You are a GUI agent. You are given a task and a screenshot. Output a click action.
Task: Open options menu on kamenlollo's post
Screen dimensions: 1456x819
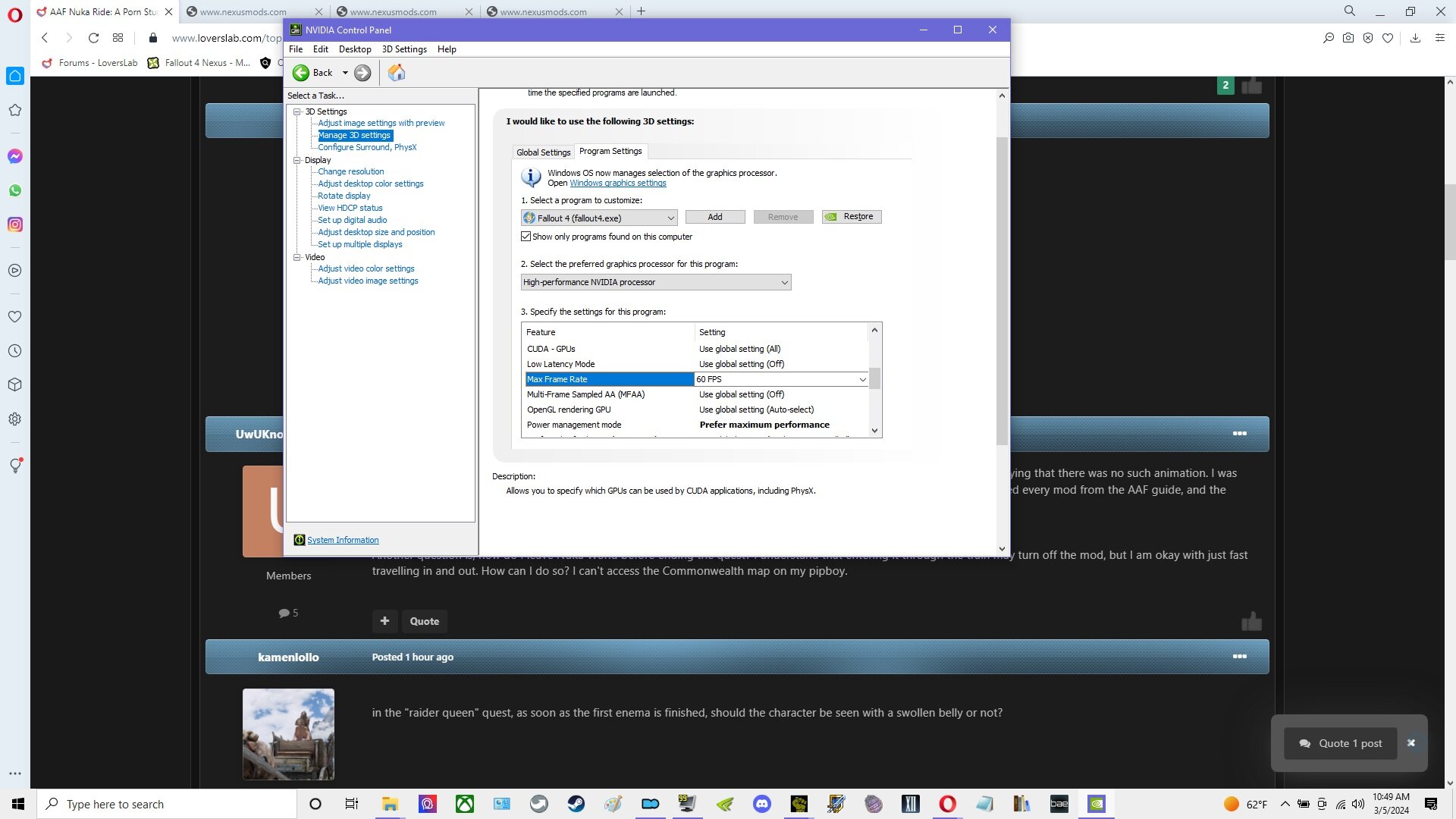[x=1240, y=657]
